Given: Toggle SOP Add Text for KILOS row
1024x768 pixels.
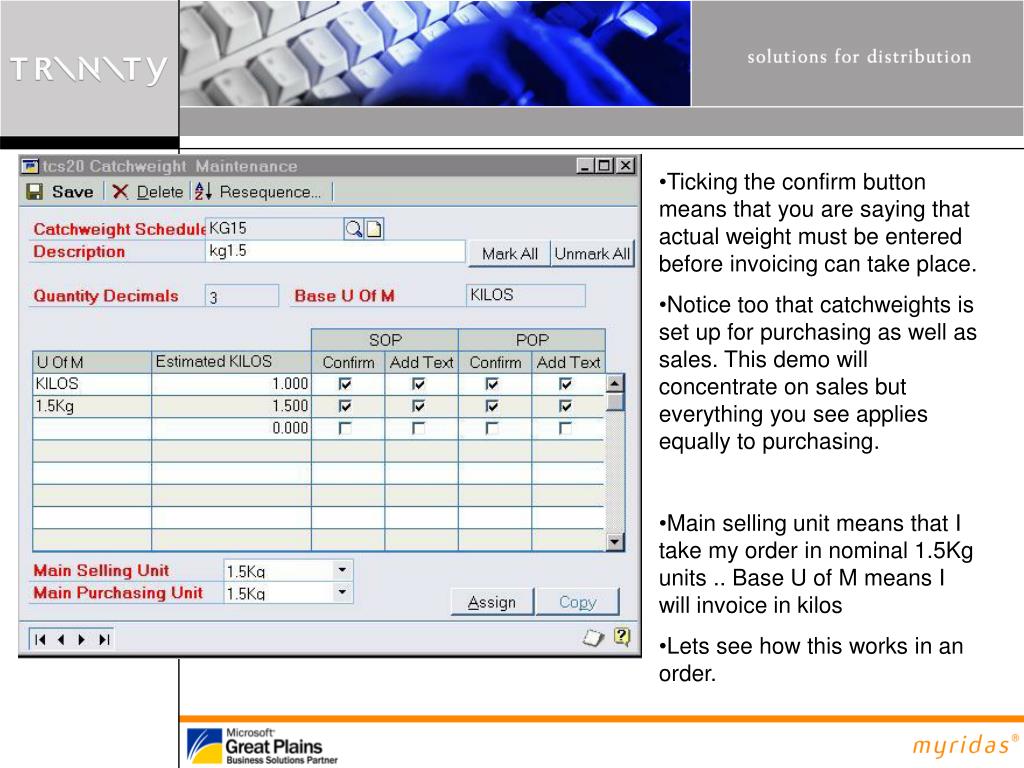Looking at the screenshot, I should pyautogui.click(x=419, y=384).
